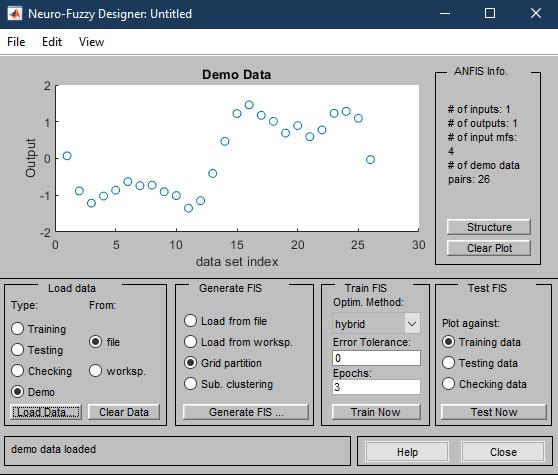Click the 'pairs: 26' text
The image size is (558, 475).
coord(469,179)
